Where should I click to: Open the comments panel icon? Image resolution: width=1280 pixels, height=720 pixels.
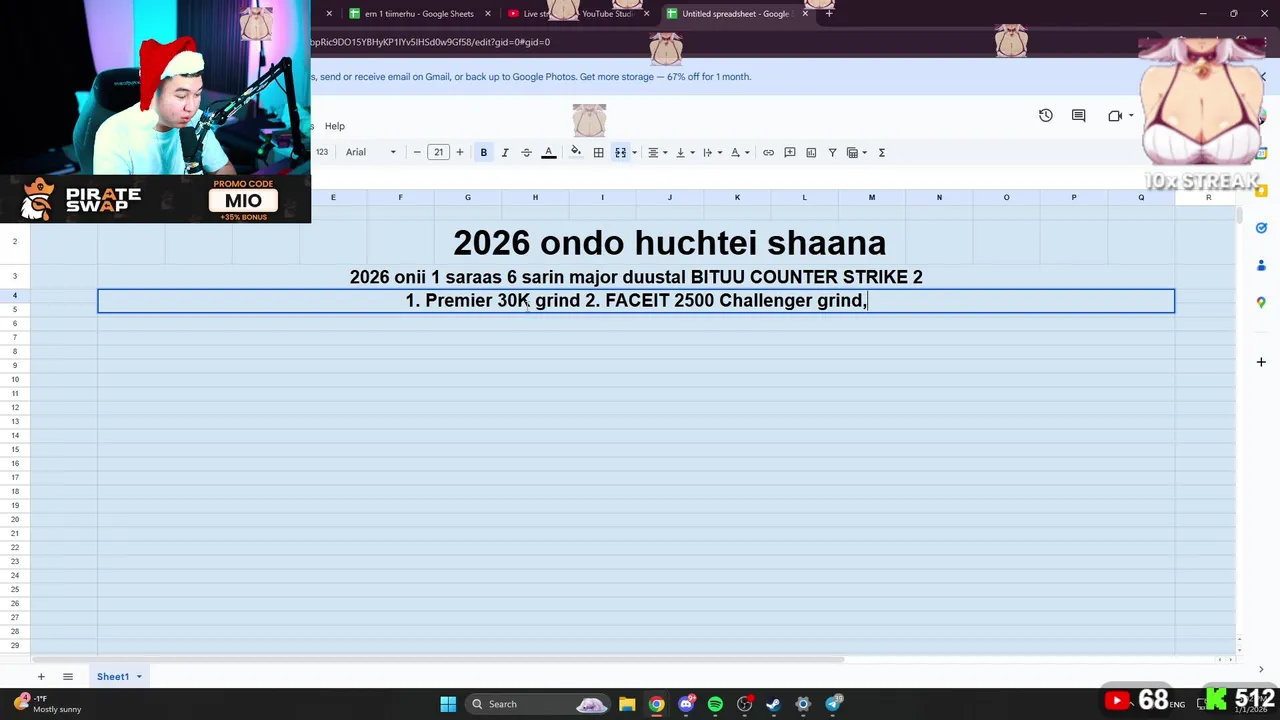pos(1078,116)
